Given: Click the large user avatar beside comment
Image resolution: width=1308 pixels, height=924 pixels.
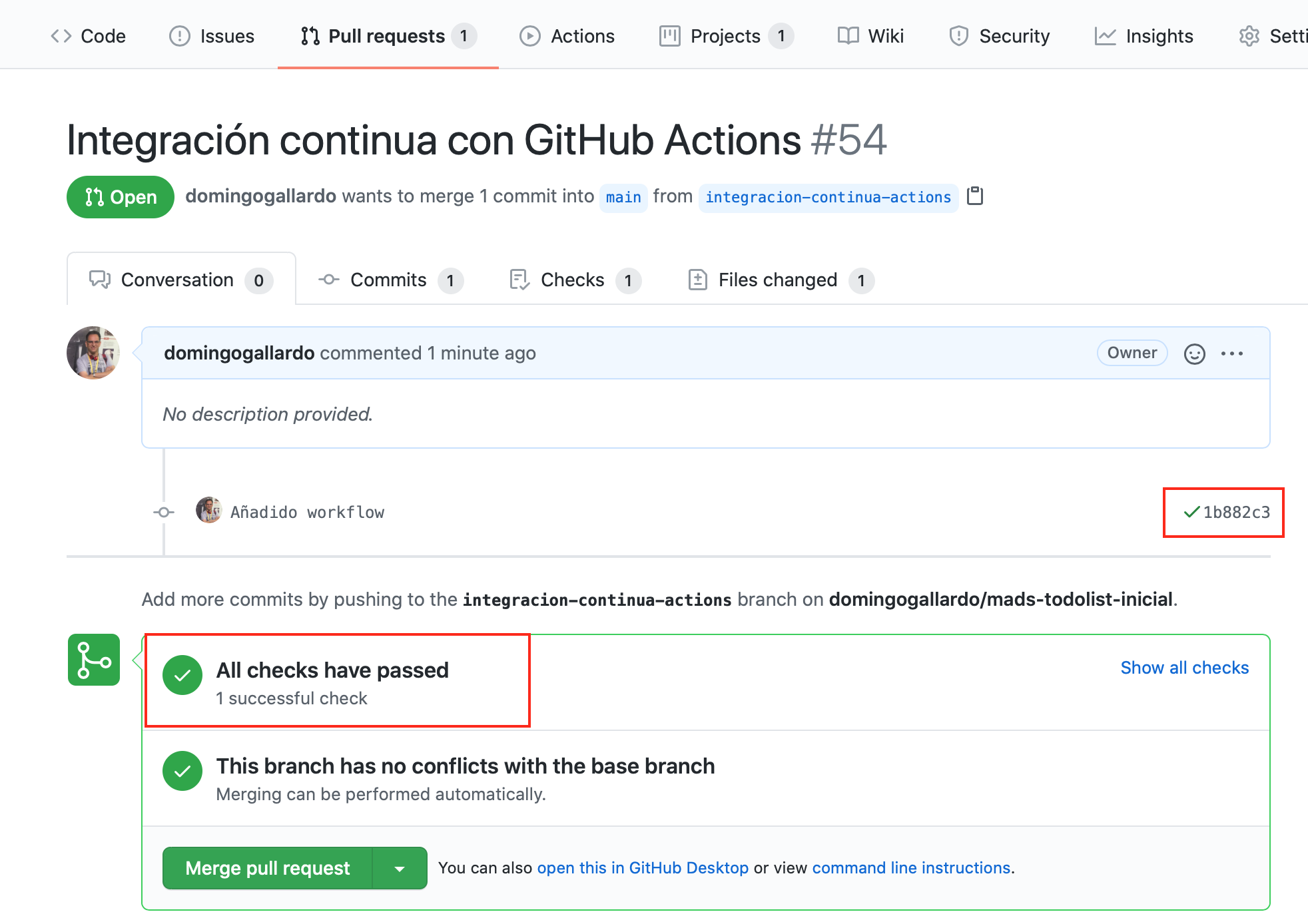Looking at the screenshot, I should tap(93, 353).
